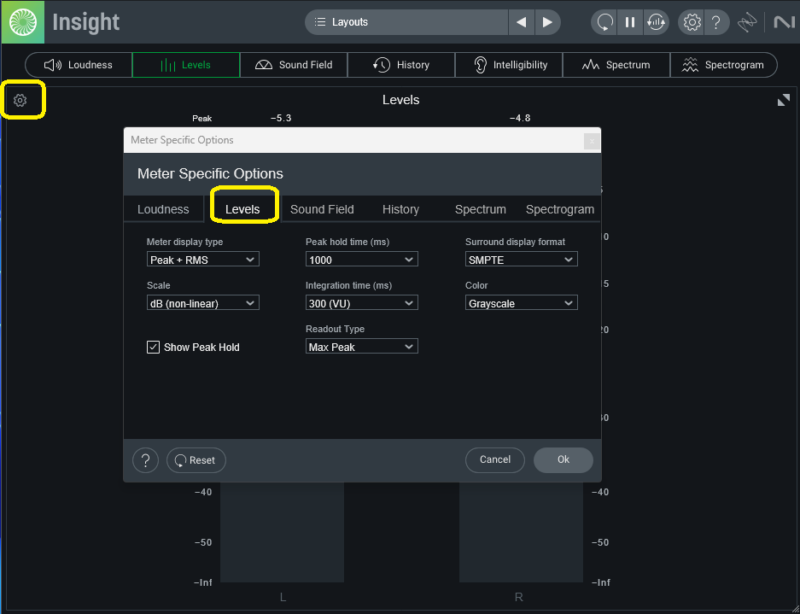Toggle the Intelligibility meter panel
The image size is (800, 614).
(x=509, y=65)
